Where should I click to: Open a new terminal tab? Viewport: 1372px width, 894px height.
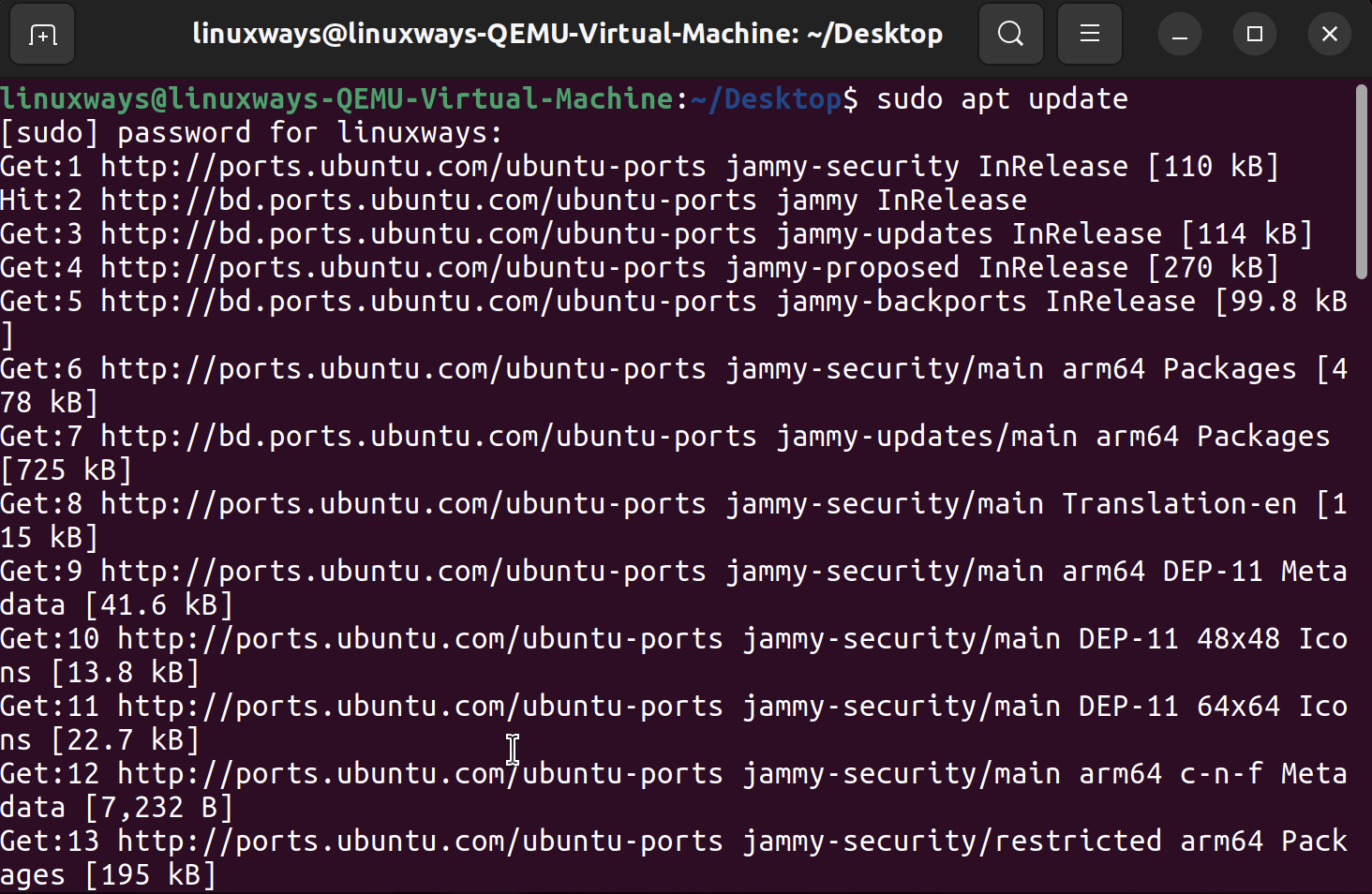(41, 34)
